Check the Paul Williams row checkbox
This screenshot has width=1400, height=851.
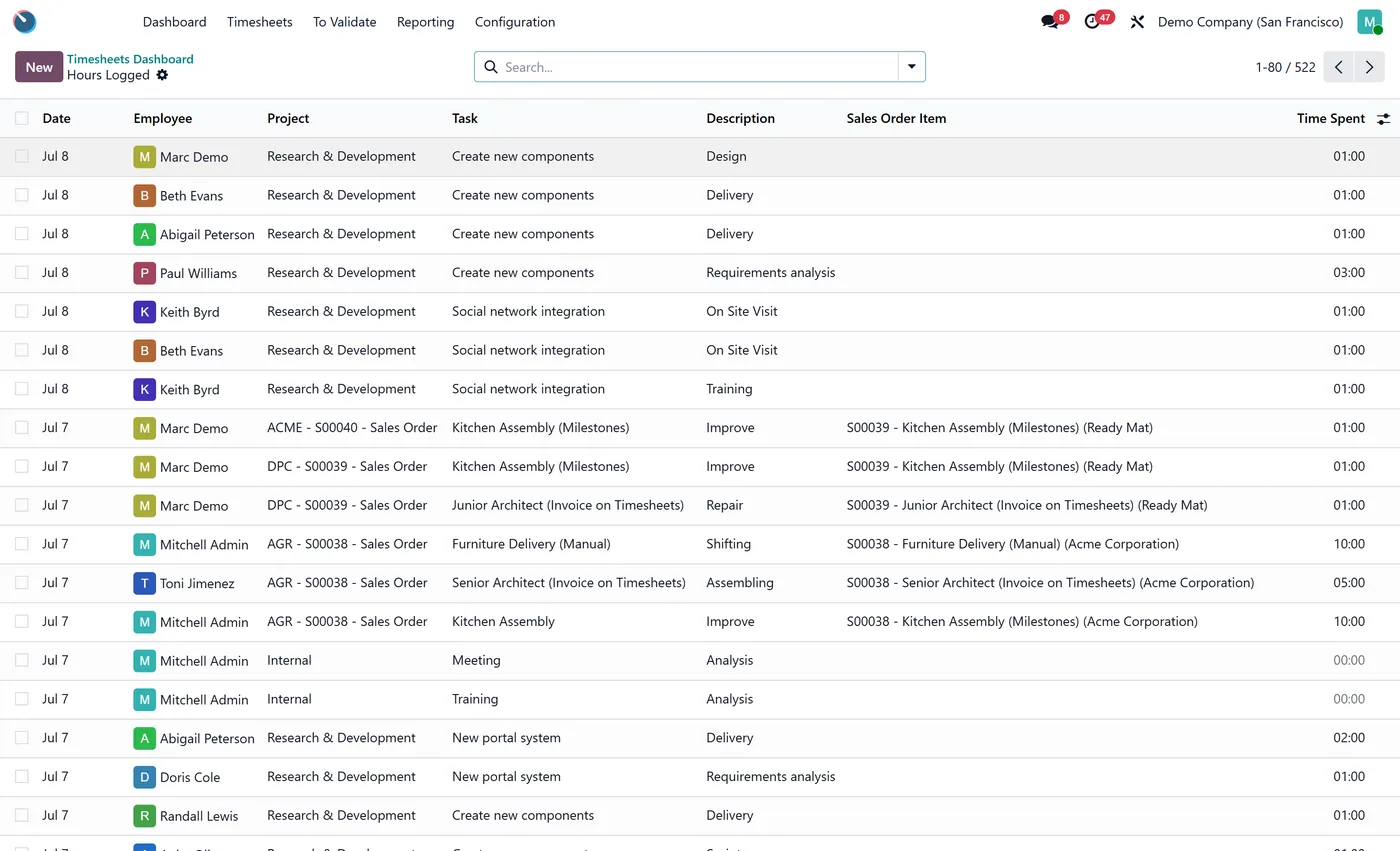pos(22,272)
